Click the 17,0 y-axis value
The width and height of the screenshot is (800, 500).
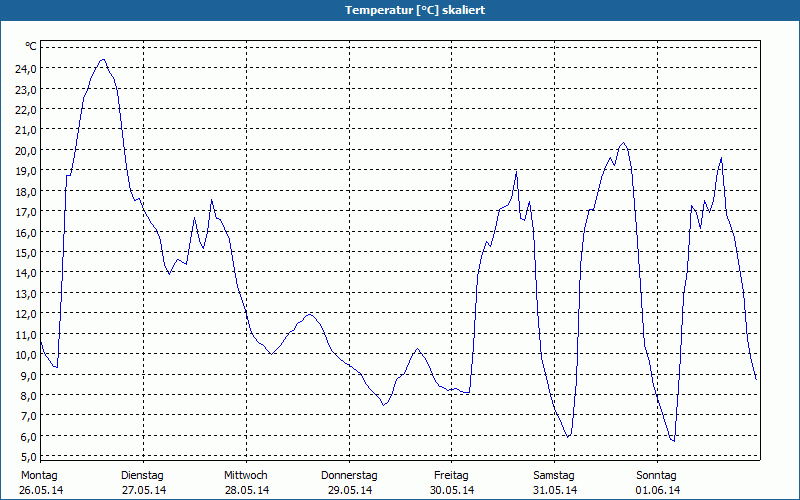26,212
